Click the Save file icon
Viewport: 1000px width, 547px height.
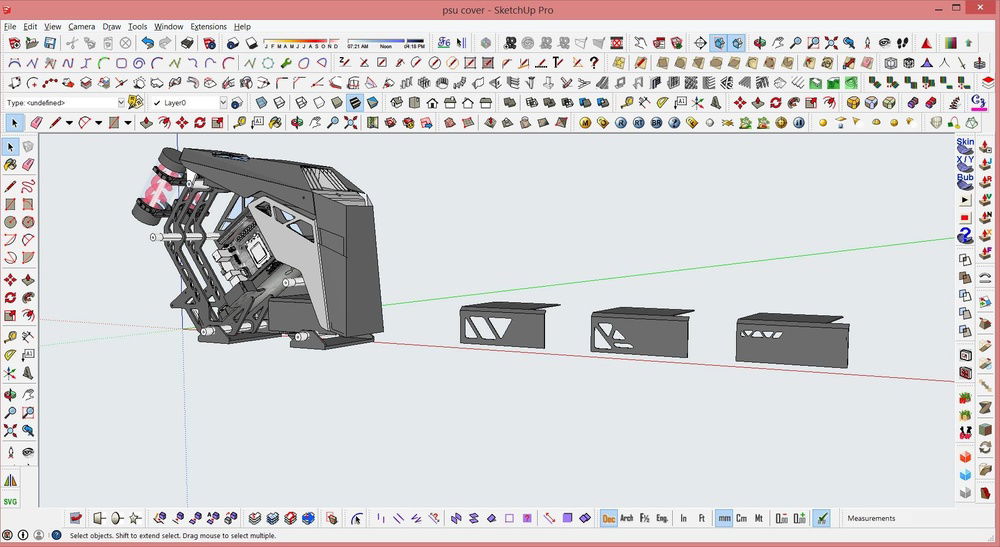click(48, 44)
